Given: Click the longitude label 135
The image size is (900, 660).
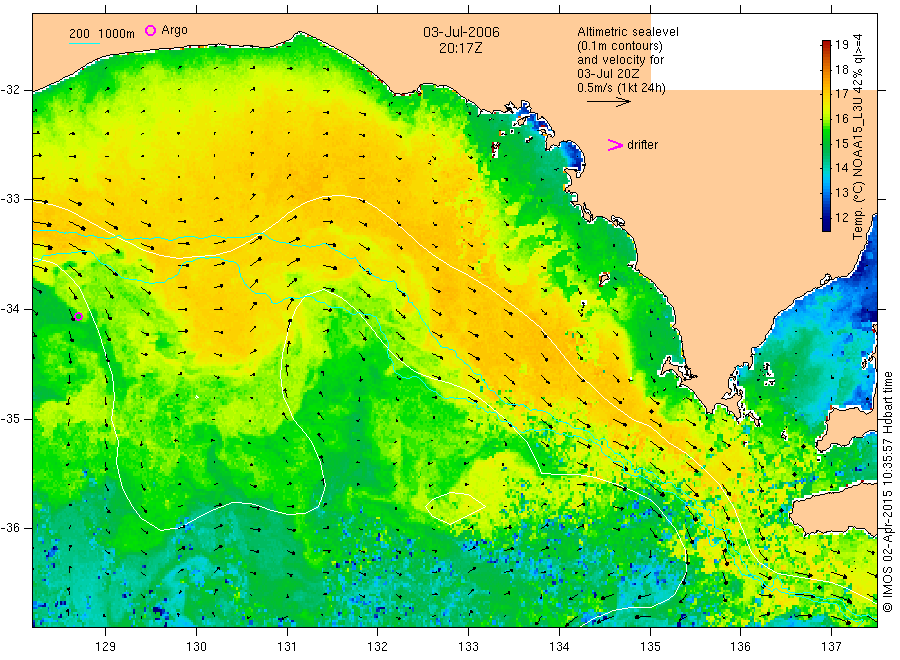Looking at the screenshot, I should tap(650, 647).
